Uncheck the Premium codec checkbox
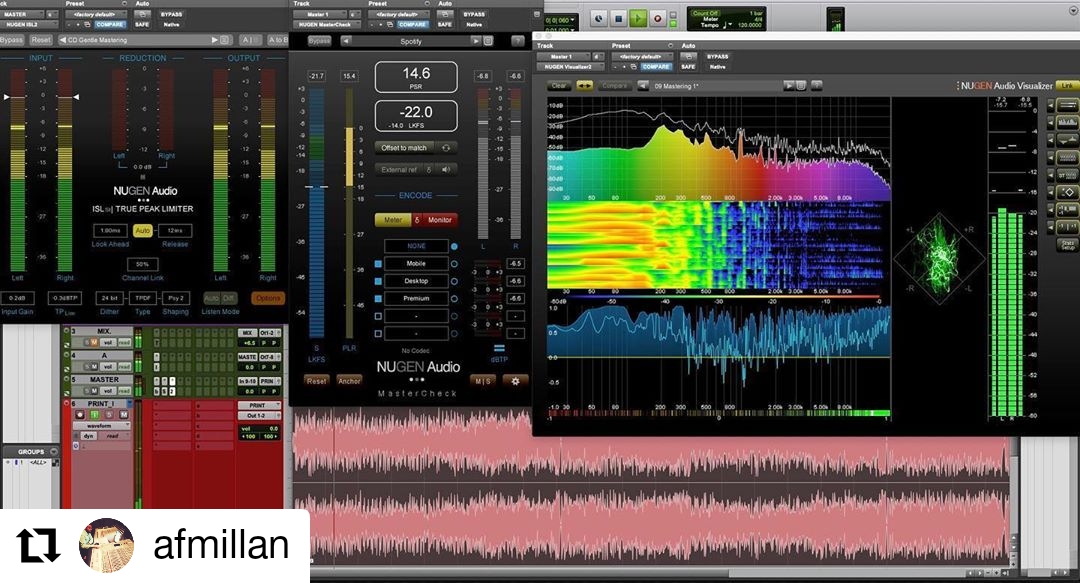1080x583 pixels. pyautogui.click(x=378, y=298)
